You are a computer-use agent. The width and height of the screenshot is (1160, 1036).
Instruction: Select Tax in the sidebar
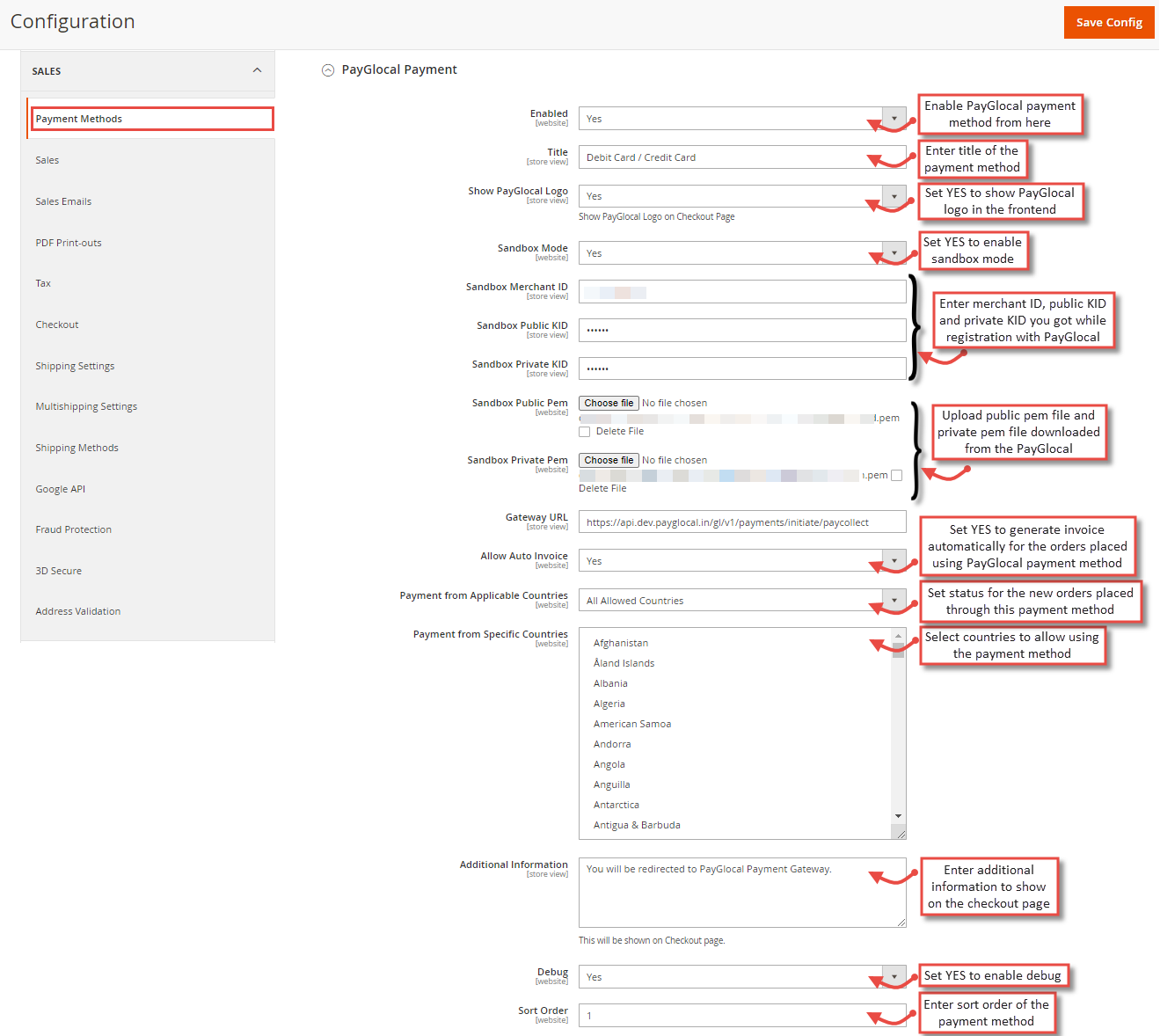point(43,283)
